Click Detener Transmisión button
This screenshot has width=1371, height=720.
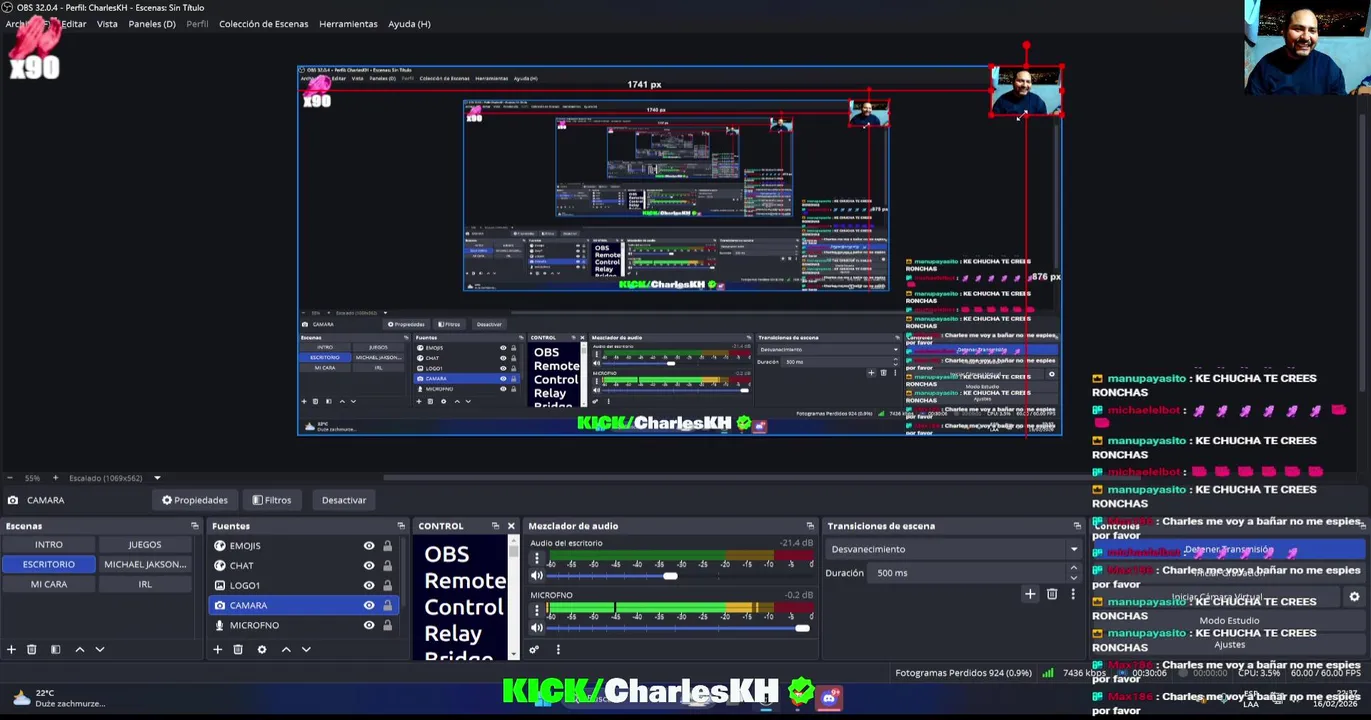[1229, 550]
